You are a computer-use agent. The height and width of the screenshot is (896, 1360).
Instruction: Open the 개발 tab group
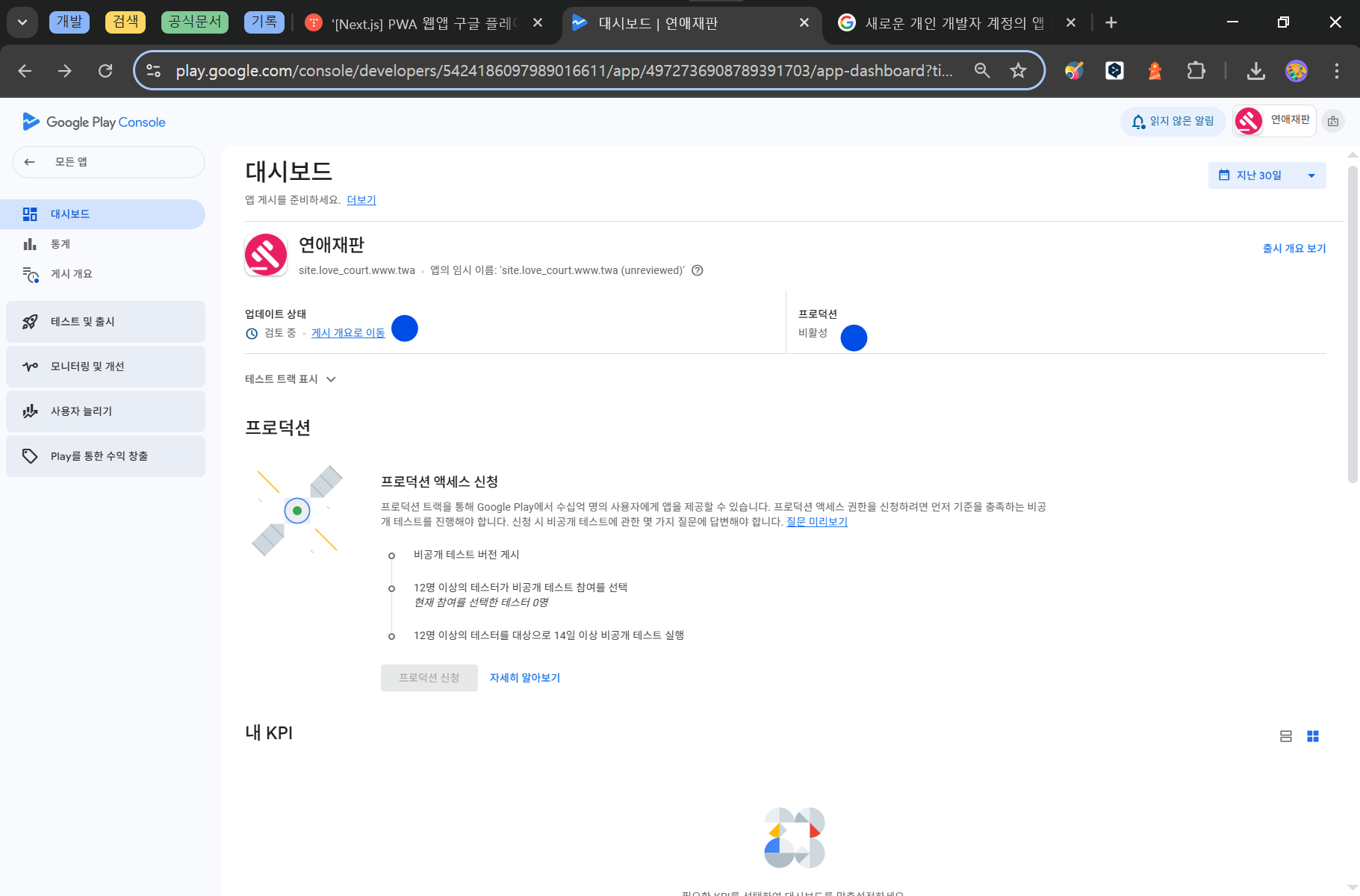(x=69, y=22)
